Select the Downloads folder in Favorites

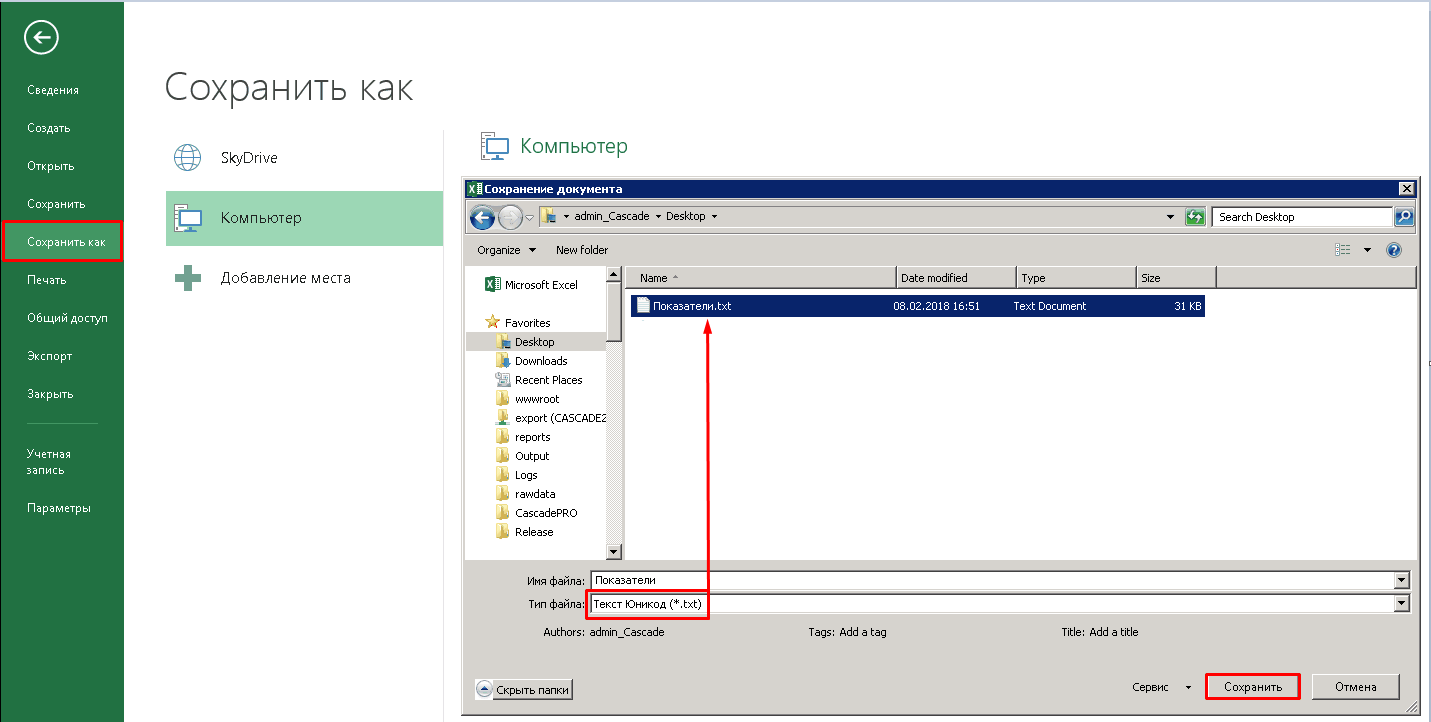point(531,361)
